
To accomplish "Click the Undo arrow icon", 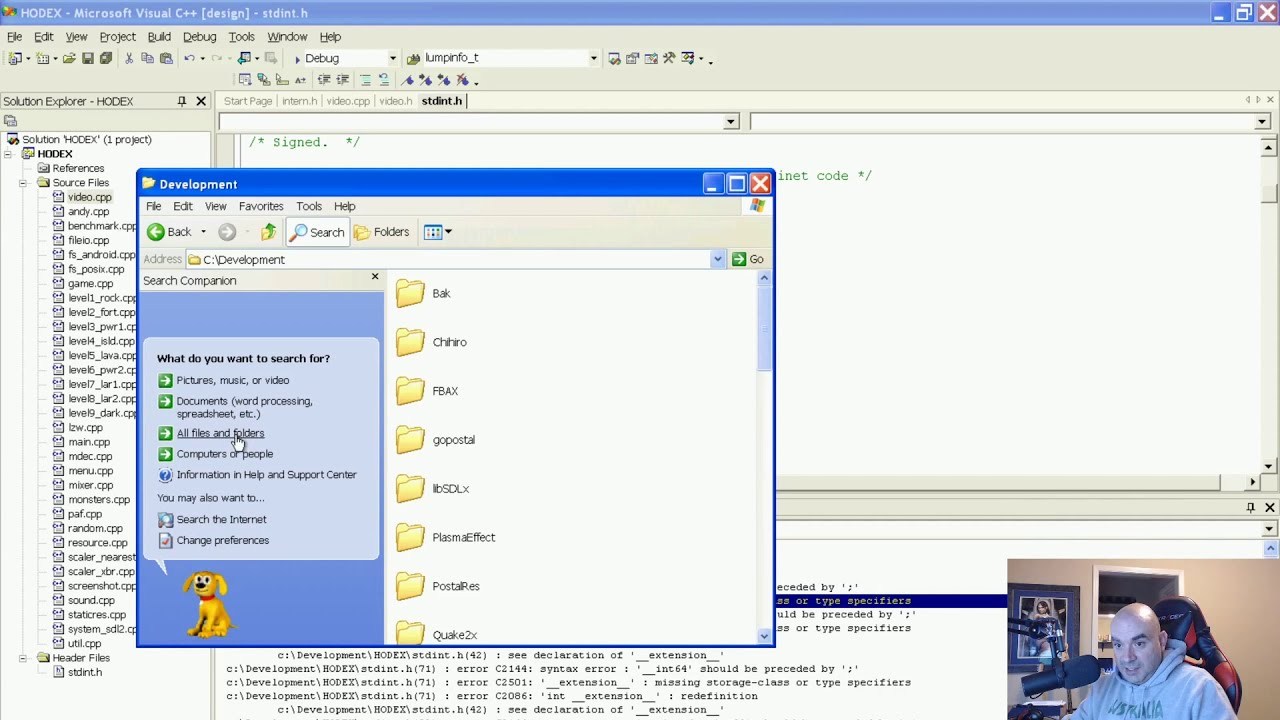I will pyautogui.click(x=189, y=58).
